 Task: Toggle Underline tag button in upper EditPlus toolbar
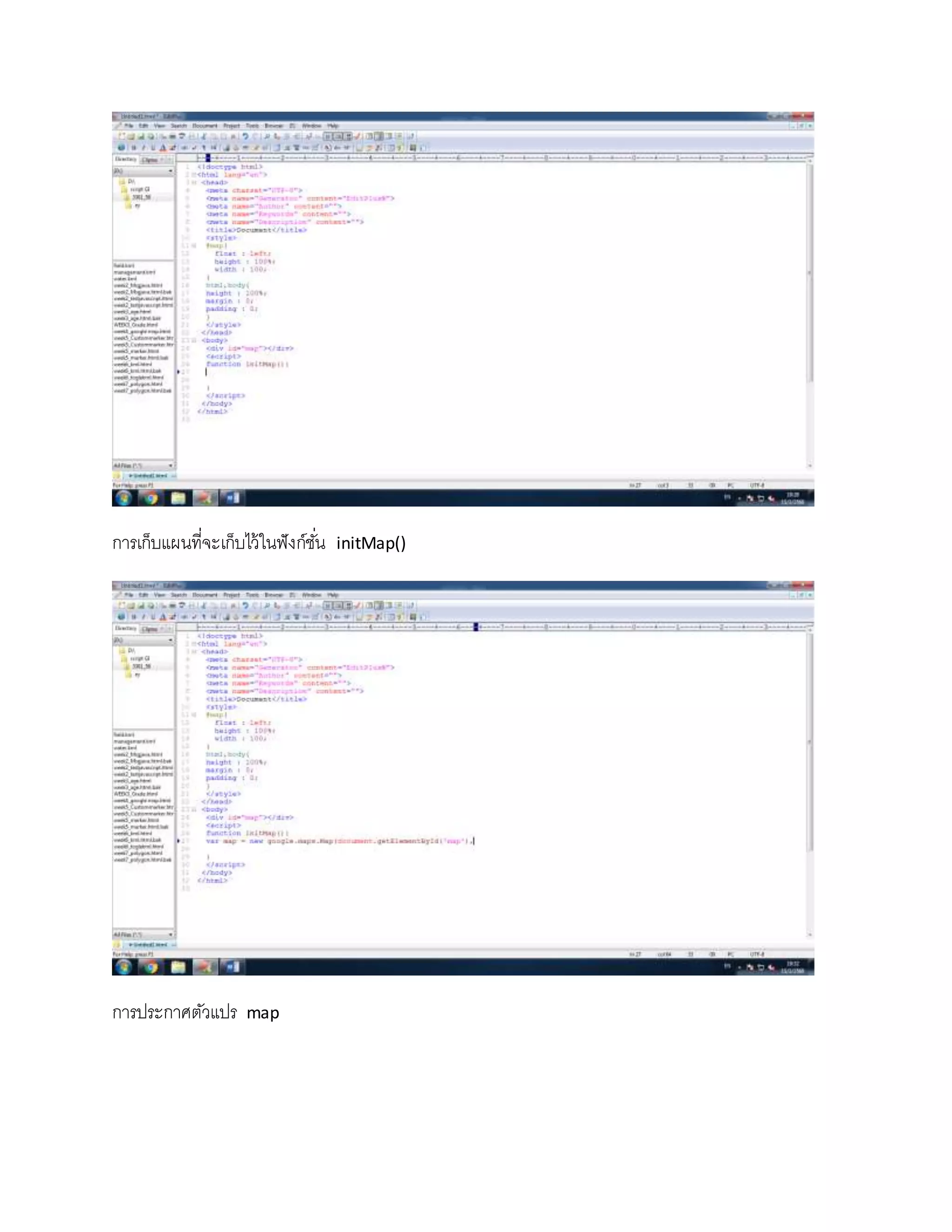(x=152, y=147)
